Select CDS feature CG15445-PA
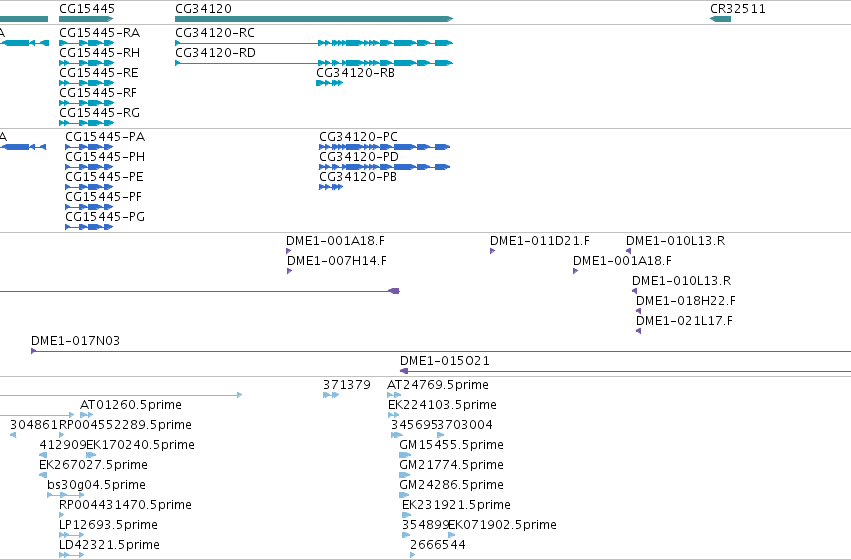 click(89, 147)
